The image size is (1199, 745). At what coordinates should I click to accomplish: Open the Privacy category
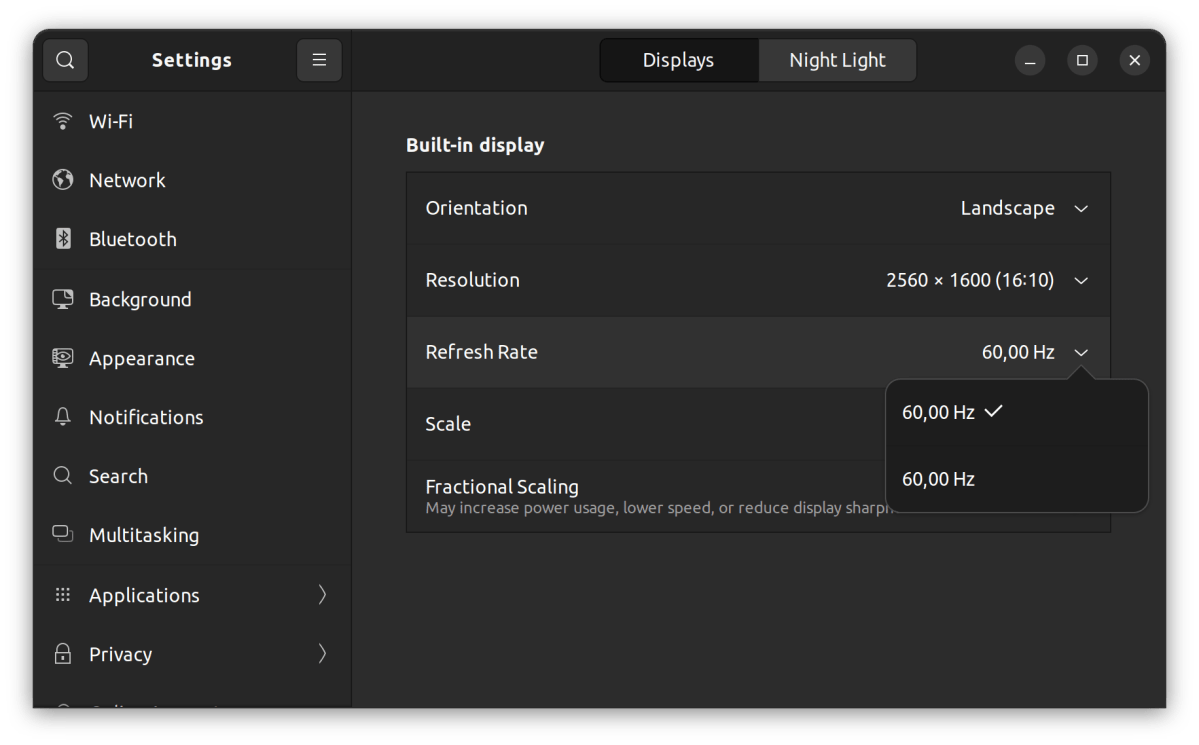(192, 653)
